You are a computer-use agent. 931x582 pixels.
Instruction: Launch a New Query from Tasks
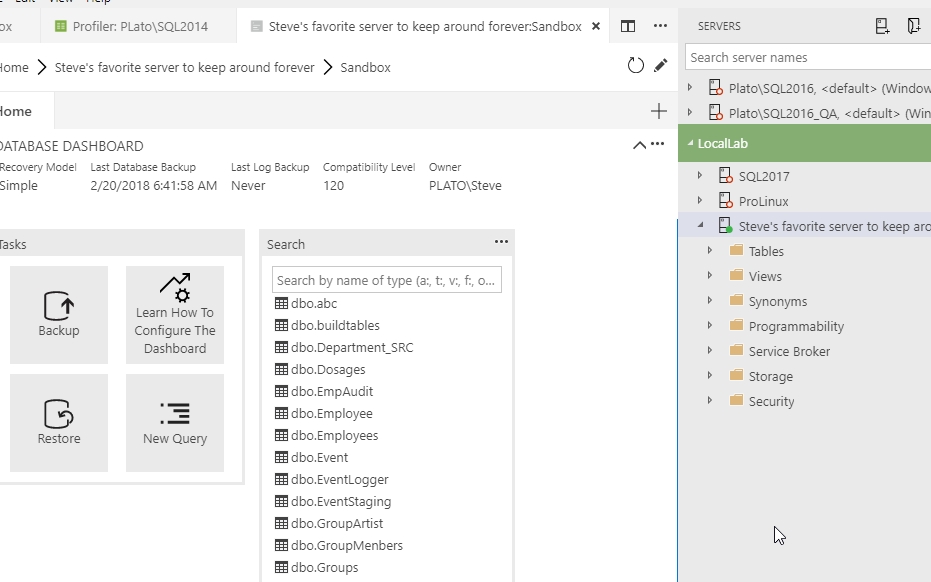[175, 423]
